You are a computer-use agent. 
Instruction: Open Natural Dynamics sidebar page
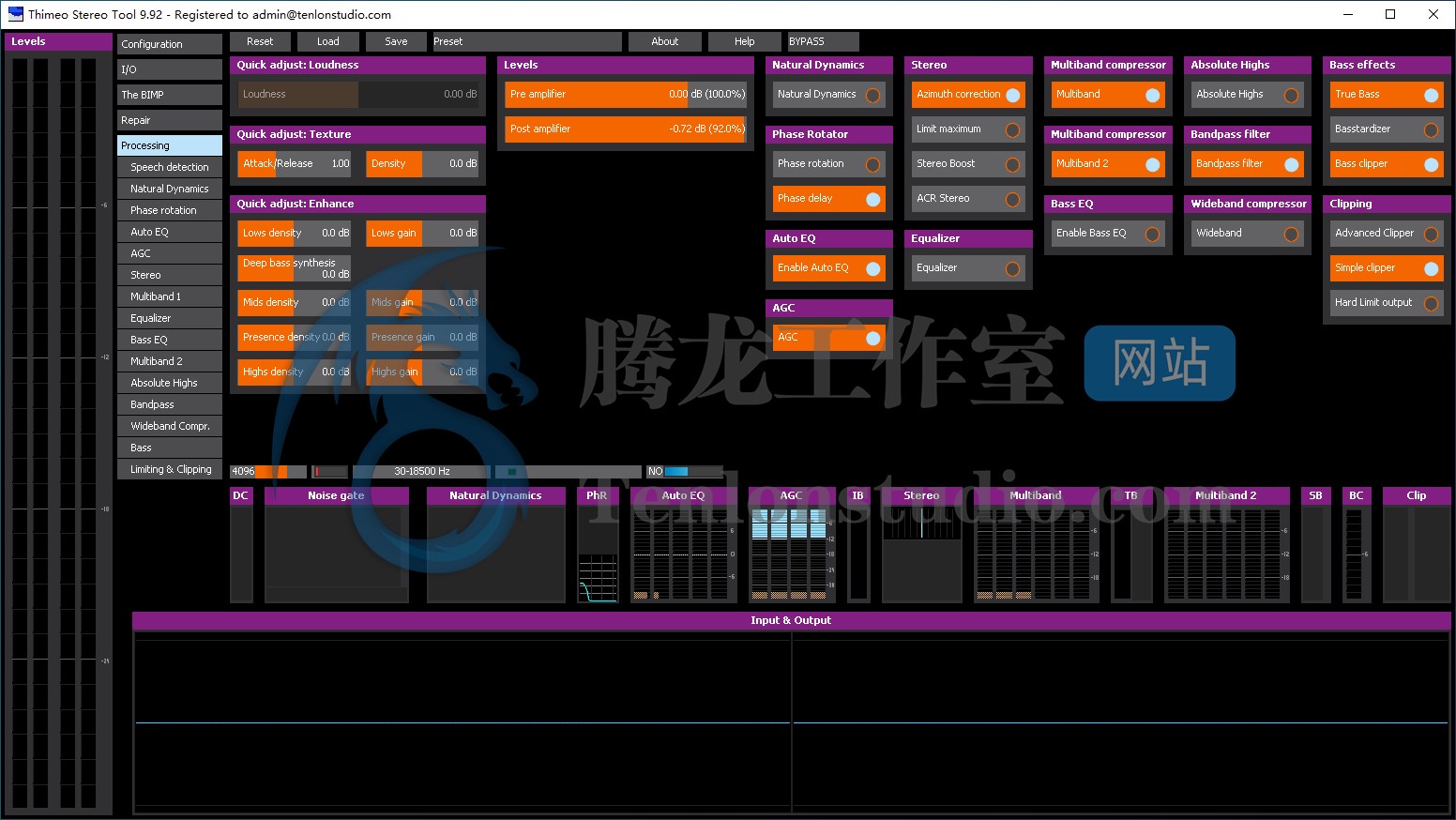[170, 189]
